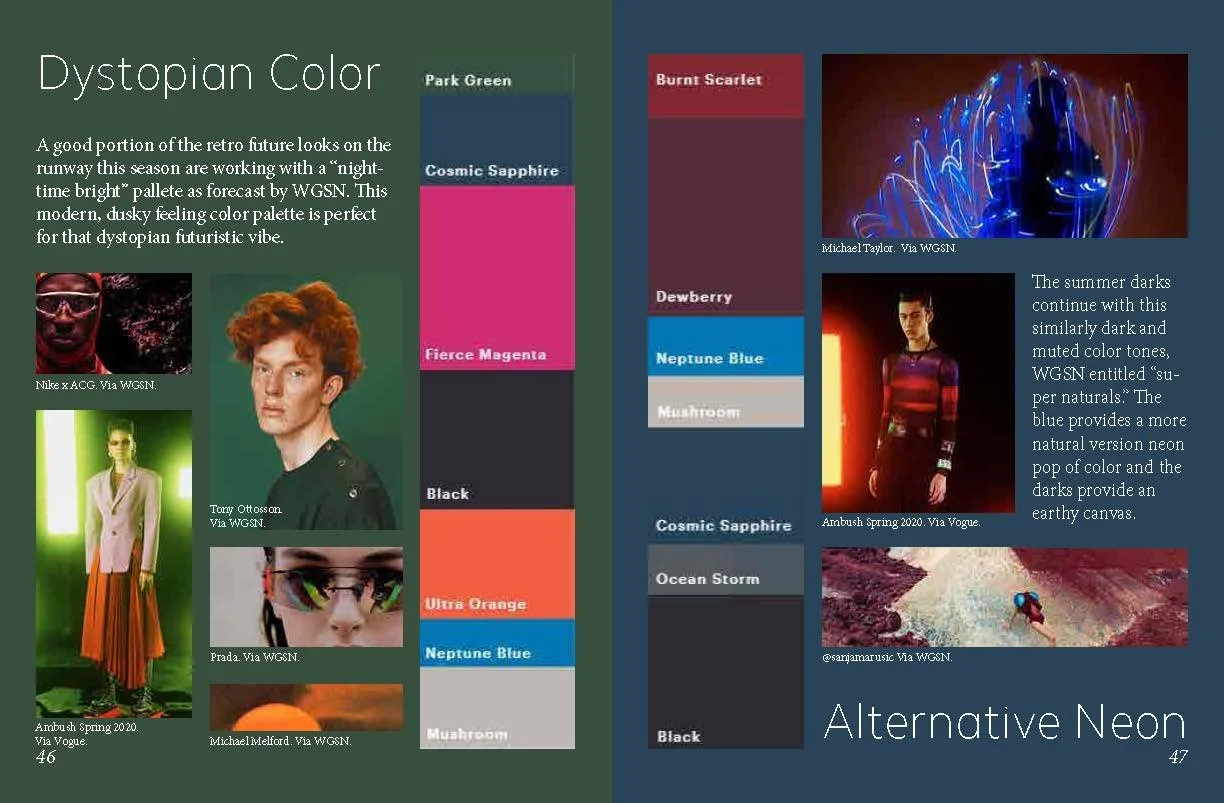Select the "Tony Ottosson. Via WGSN." caption
The image size is (1224, 803).
pos(246,516)
